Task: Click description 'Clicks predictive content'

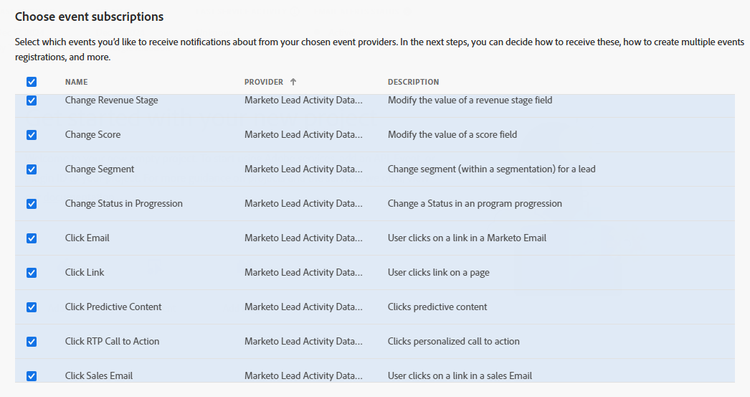Action: coord(437,307)
